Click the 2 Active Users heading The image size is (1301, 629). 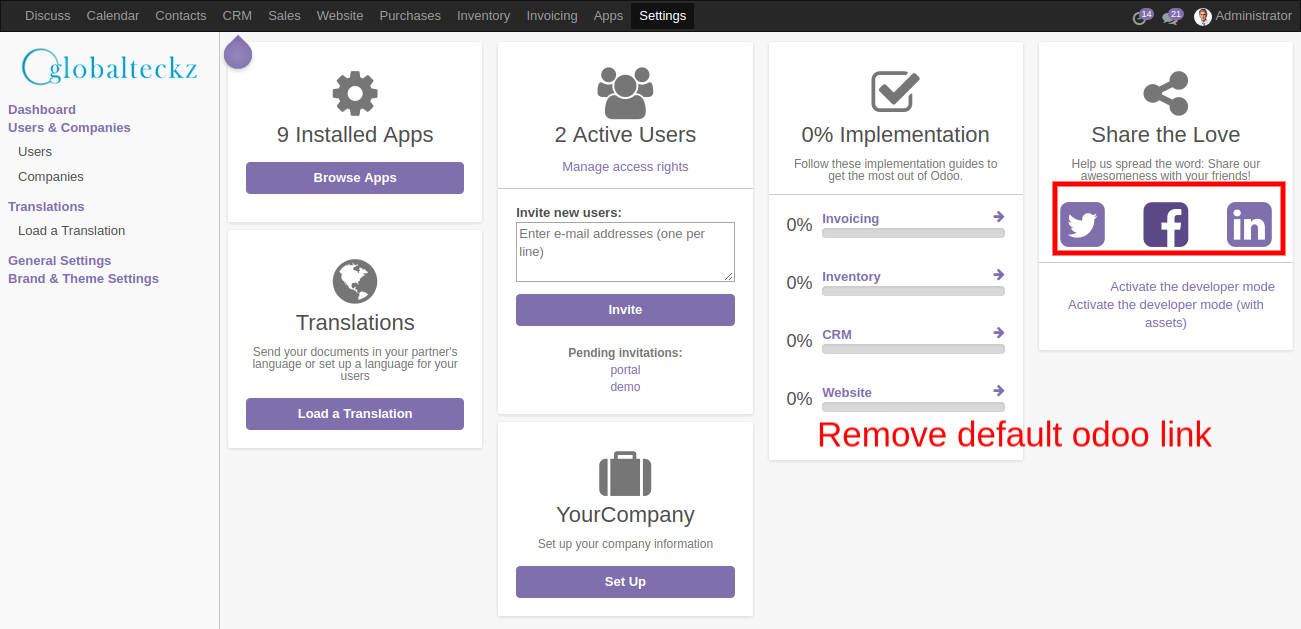tap(625, 135)
